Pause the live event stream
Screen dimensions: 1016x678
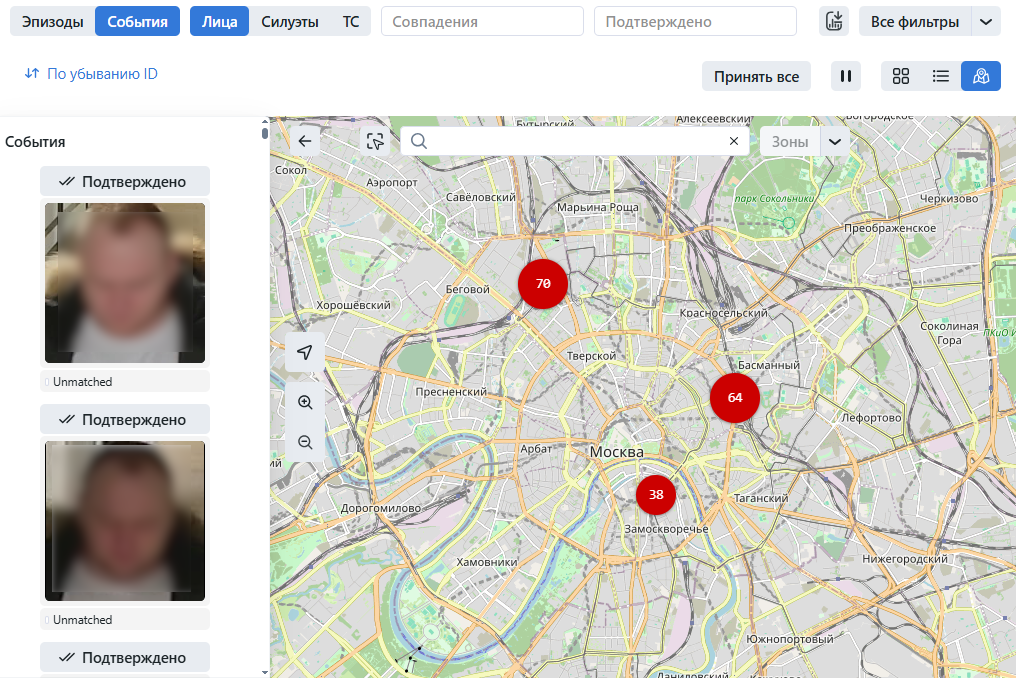click(x=845, y=76)
